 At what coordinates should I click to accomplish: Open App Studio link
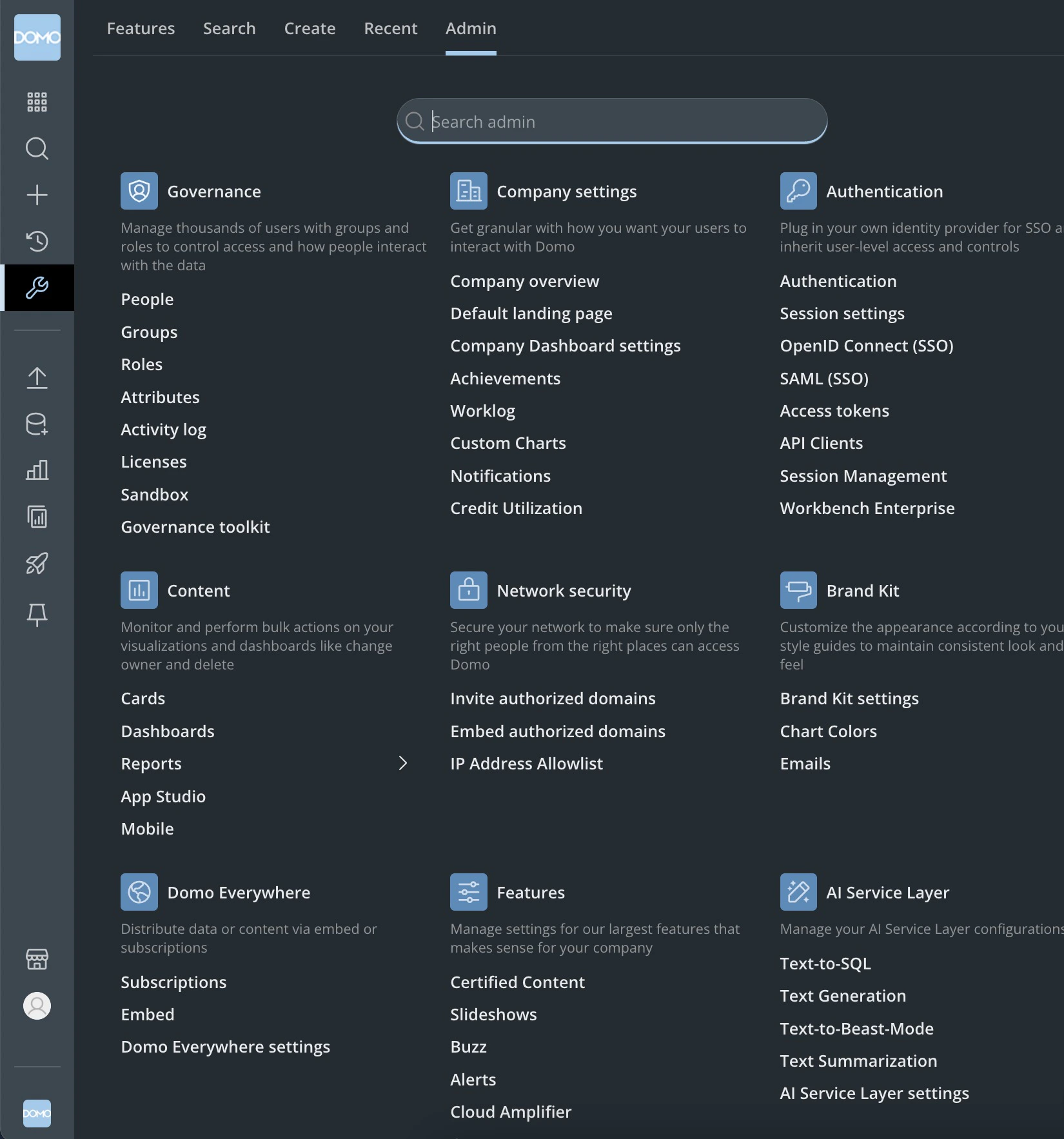163,797
